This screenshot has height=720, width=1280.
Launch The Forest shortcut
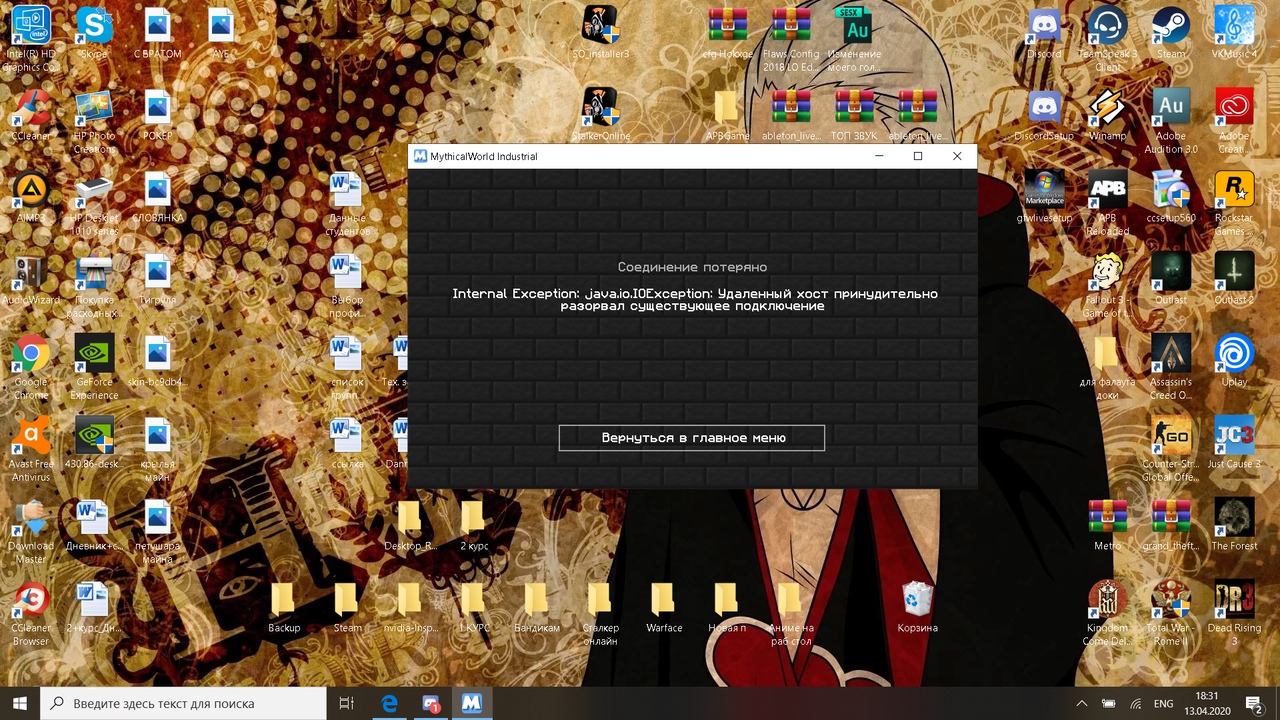pos(1234,525)
